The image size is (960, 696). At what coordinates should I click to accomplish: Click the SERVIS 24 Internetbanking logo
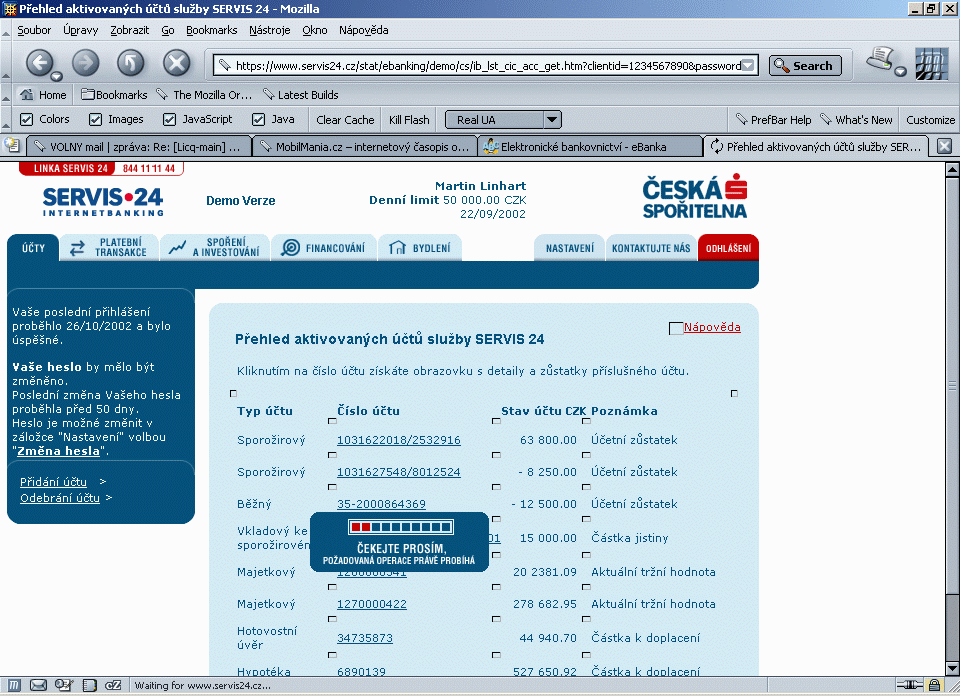[103, 201]
